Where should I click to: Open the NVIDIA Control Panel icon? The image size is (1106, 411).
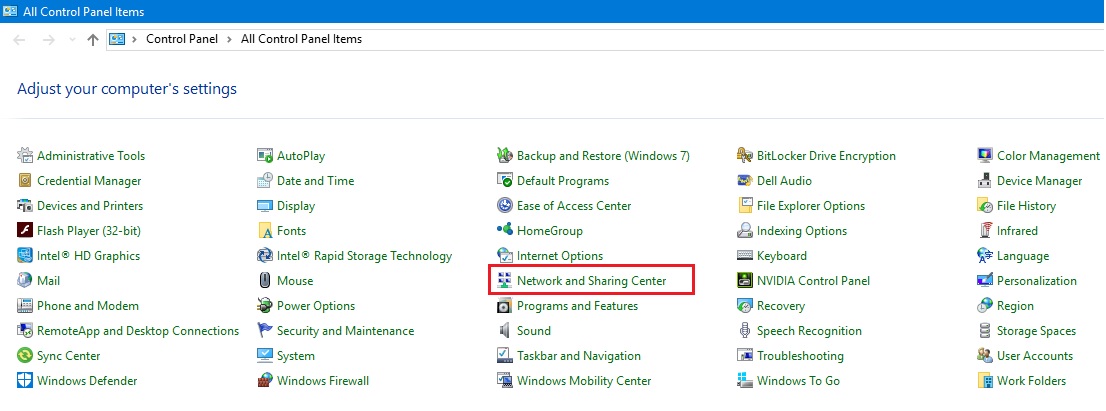(x=745, y=281)
